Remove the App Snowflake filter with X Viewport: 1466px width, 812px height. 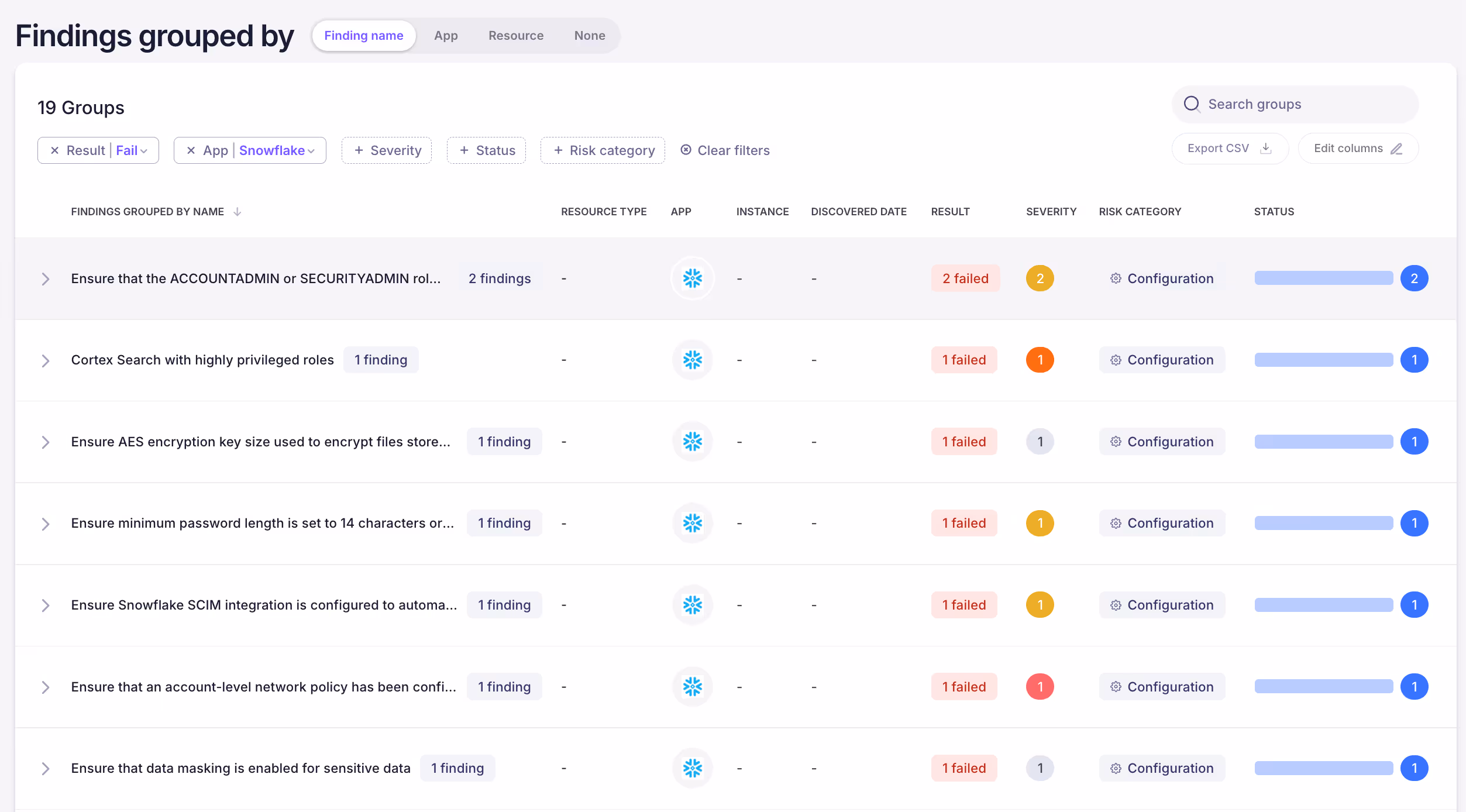click(x=191, y=150)
